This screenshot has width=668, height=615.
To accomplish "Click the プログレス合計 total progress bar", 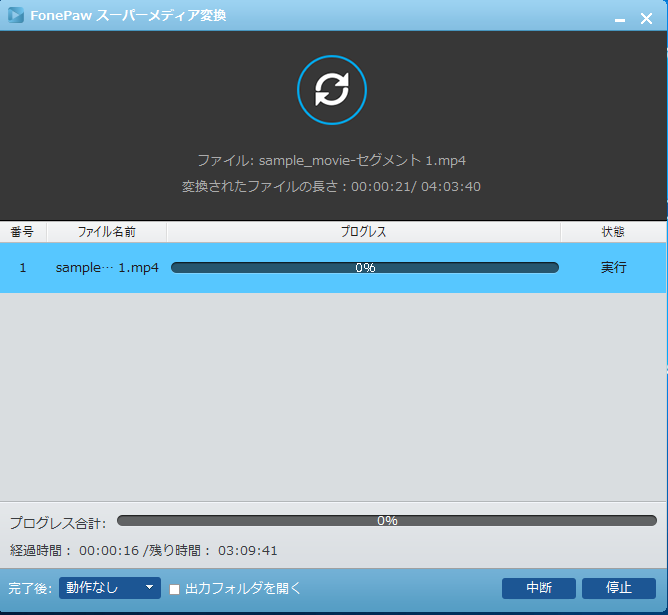I will (x=387, y=520).
